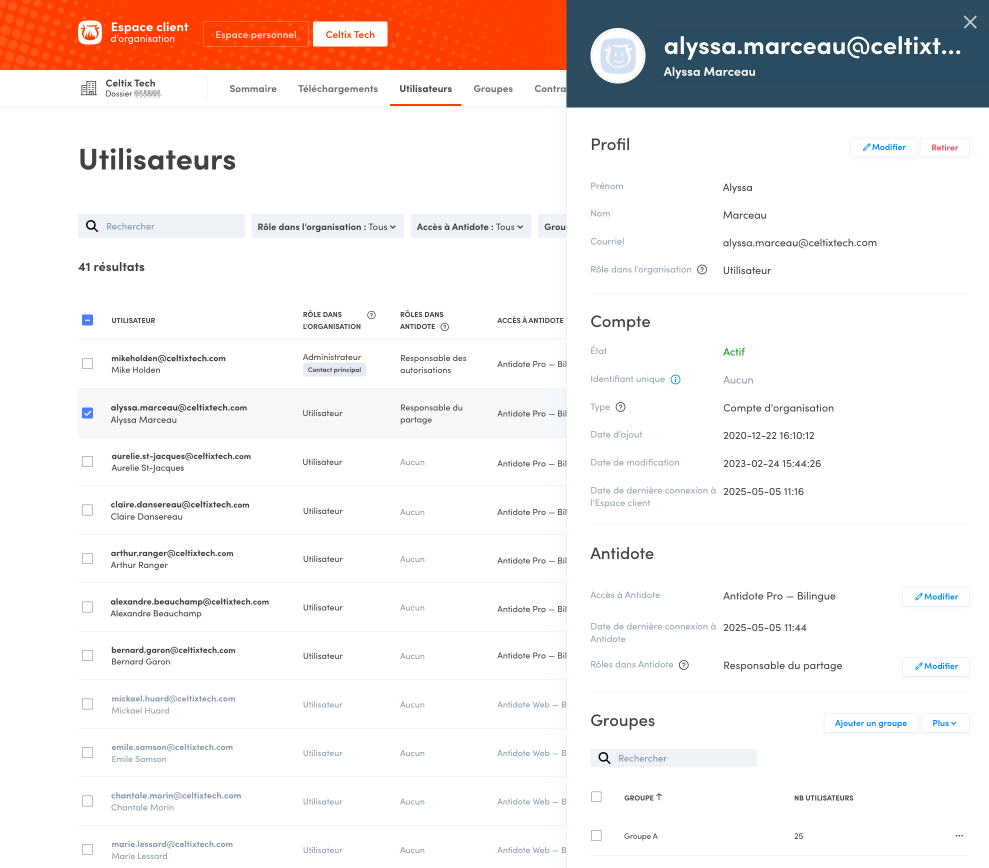Uncheck the alyssa.marceau@celtixtech.com row checkbox
The height and width of the screenshot is (868, 989).
coord(87,413)
